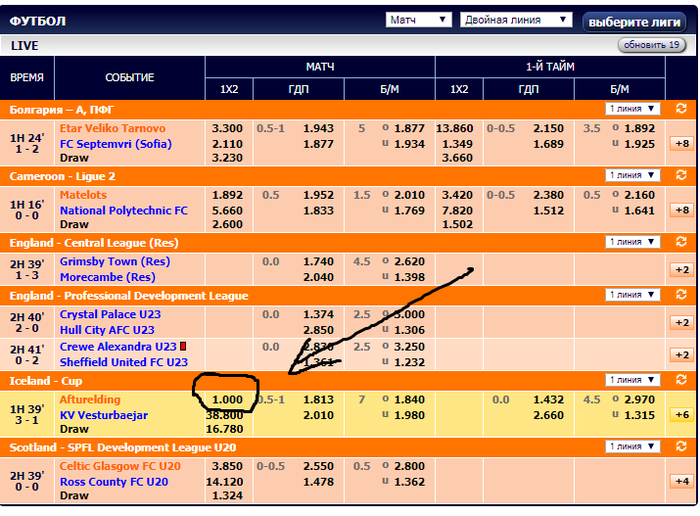Refresh Scotland SPFL Development League U20 odds
This screenshot has height=516, width=700.
pos(681,446)
